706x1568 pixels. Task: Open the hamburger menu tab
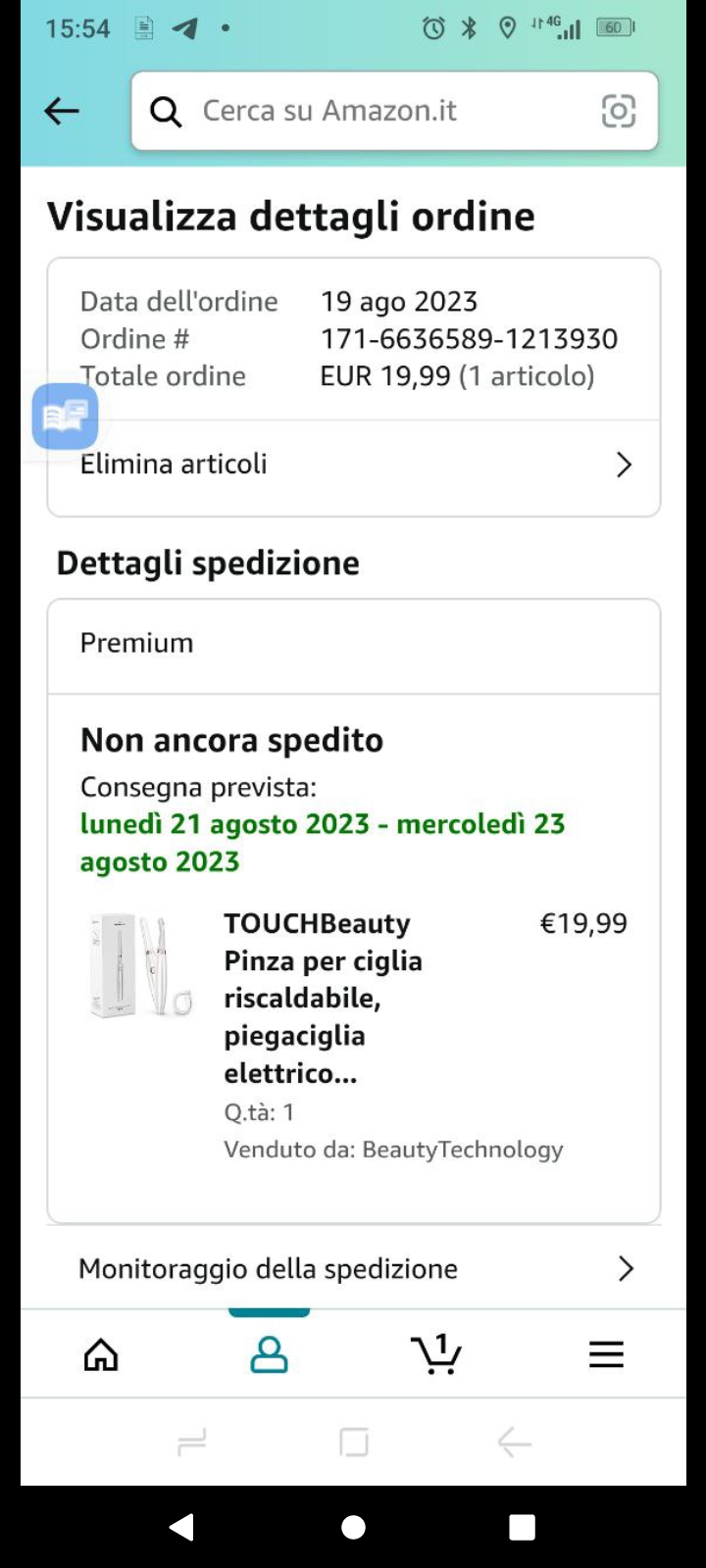point(606,1354)
